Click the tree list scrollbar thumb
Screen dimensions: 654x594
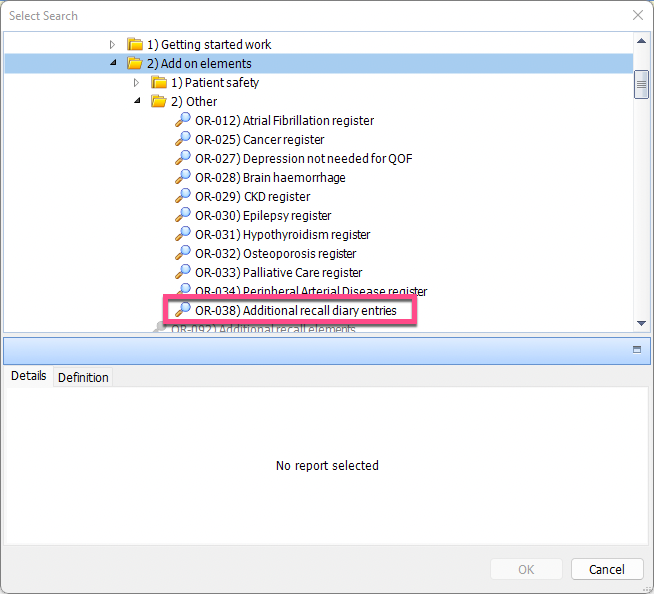(x=641, y=85)
